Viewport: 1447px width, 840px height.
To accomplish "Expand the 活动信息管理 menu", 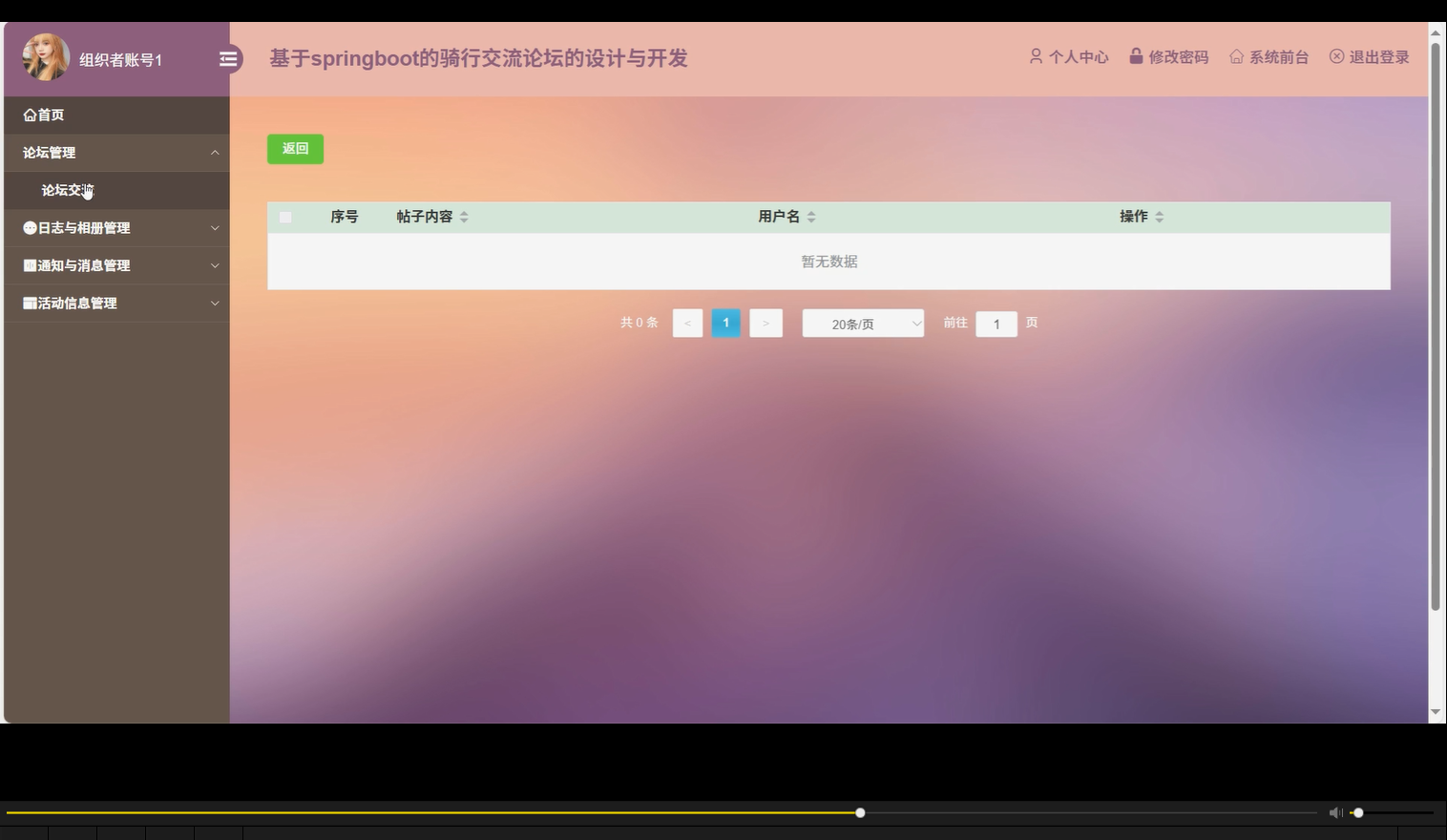I will coord(116,303).
